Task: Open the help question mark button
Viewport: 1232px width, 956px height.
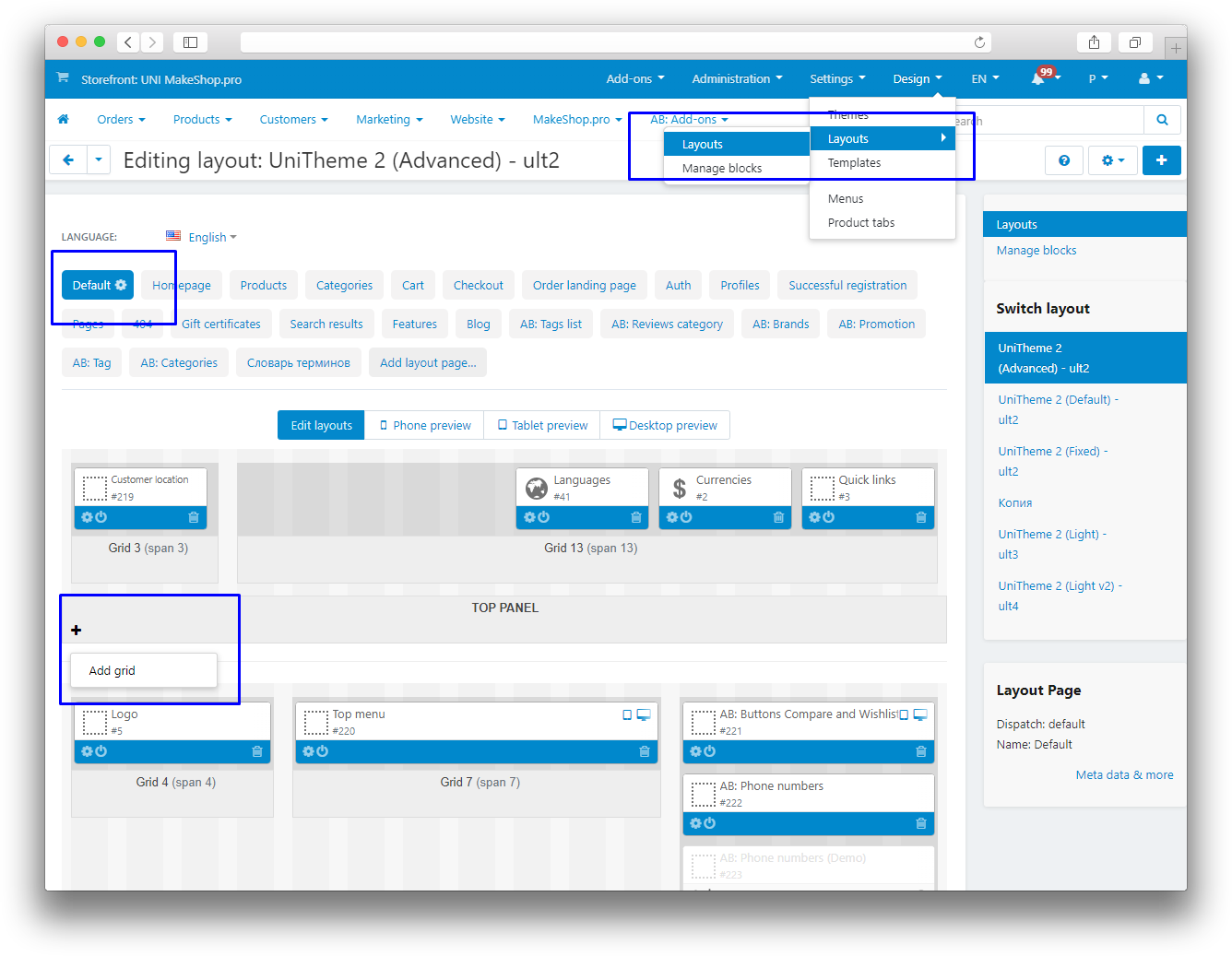Action: click(x=1064, y=160)
